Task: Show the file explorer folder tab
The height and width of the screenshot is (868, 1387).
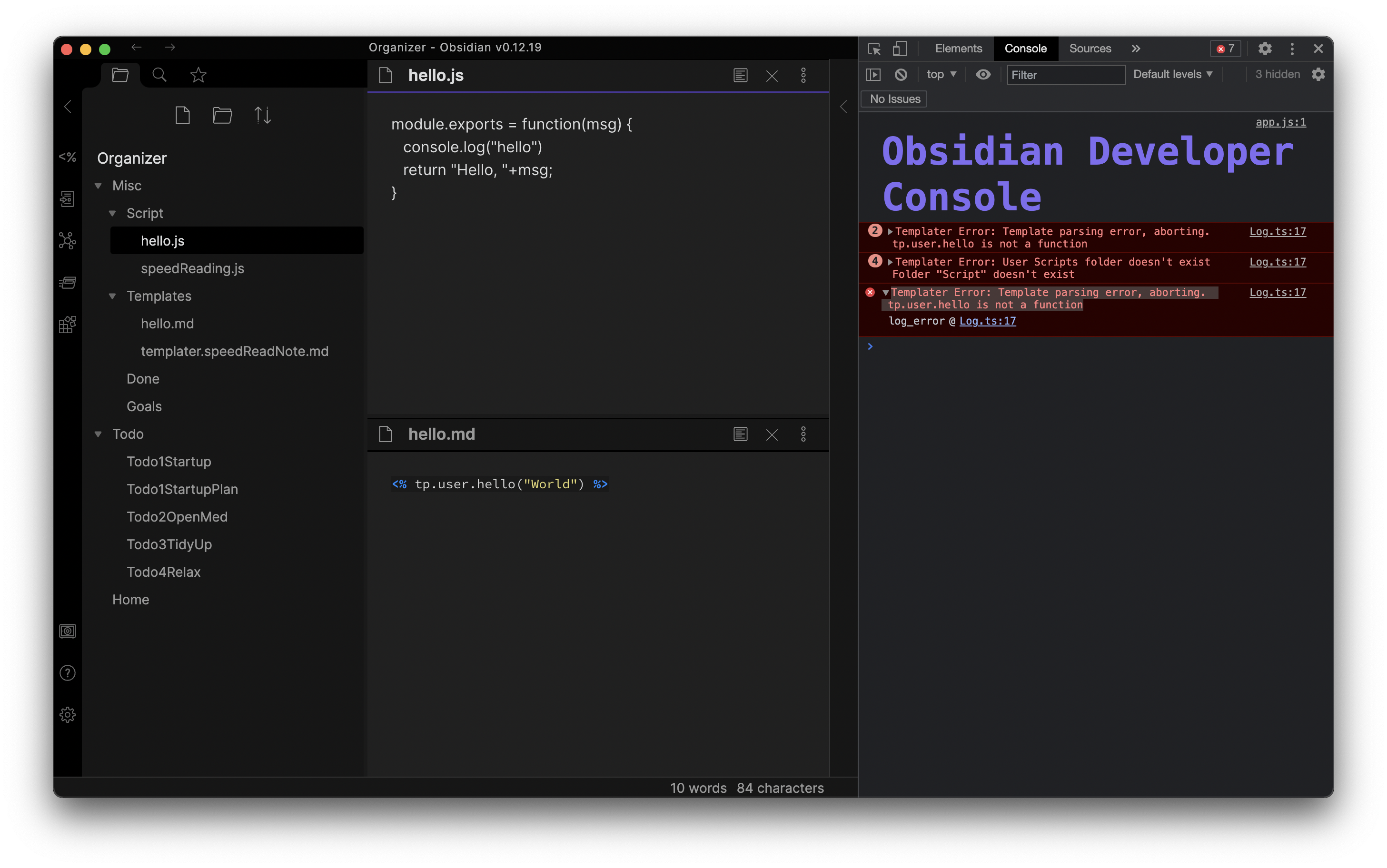Action: pos(120,75)
